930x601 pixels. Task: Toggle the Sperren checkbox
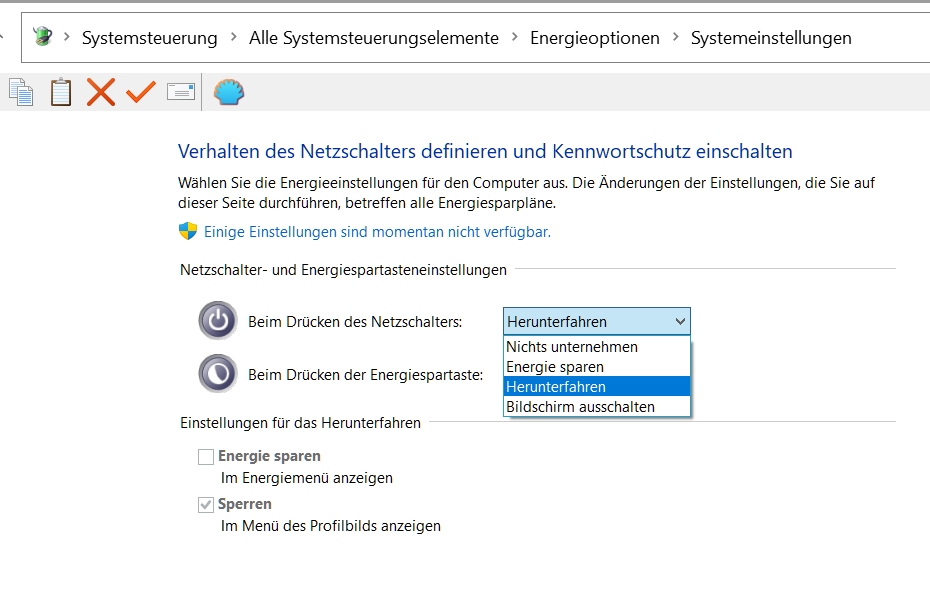click(206, 504)
